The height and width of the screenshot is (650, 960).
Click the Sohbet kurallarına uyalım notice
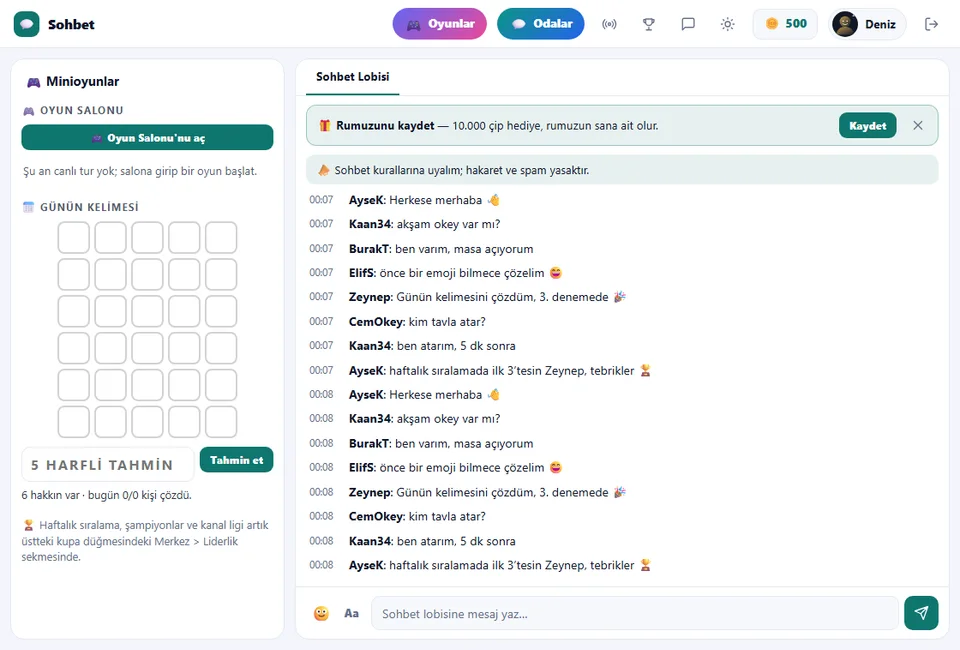pos(622,170)
